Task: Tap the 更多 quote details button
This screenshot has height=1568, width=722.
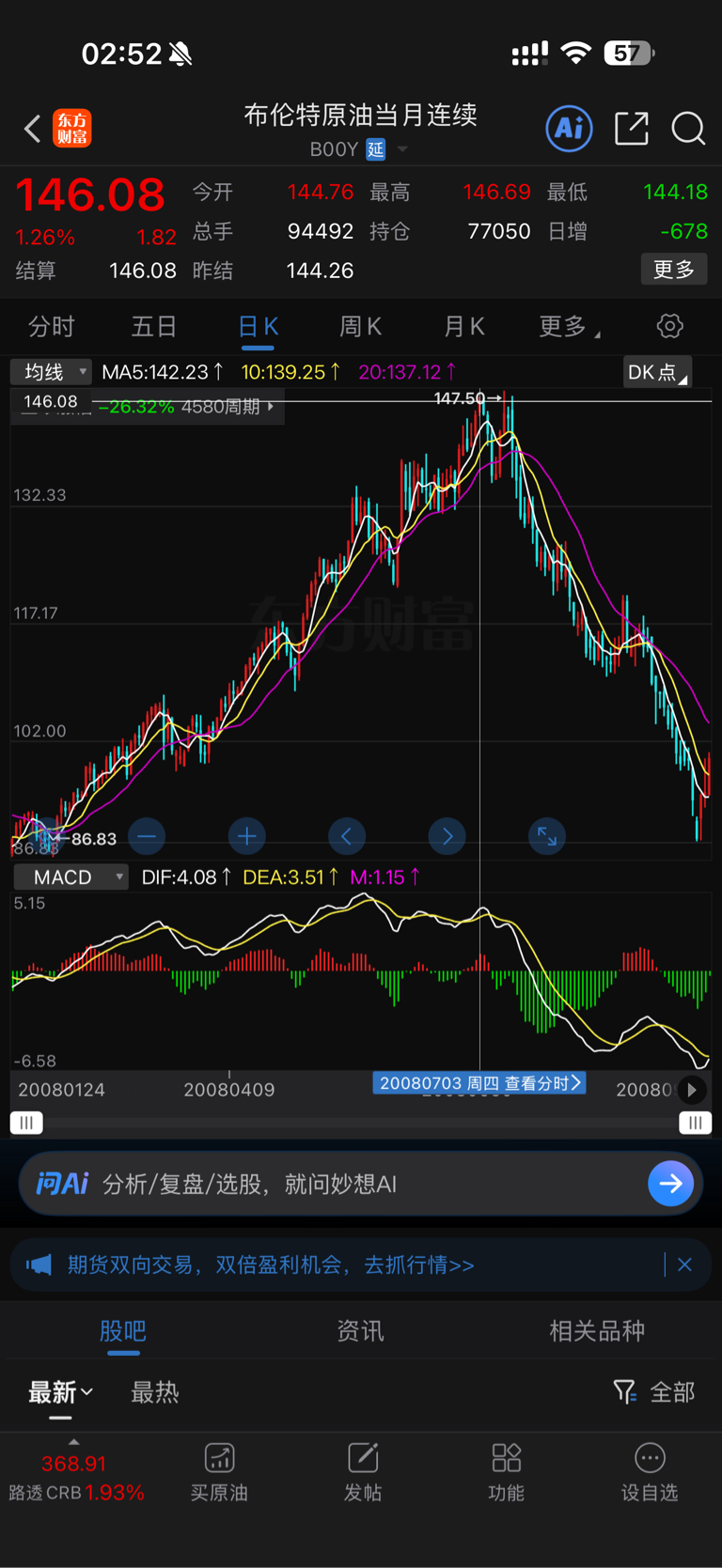Action: (674, 270)
